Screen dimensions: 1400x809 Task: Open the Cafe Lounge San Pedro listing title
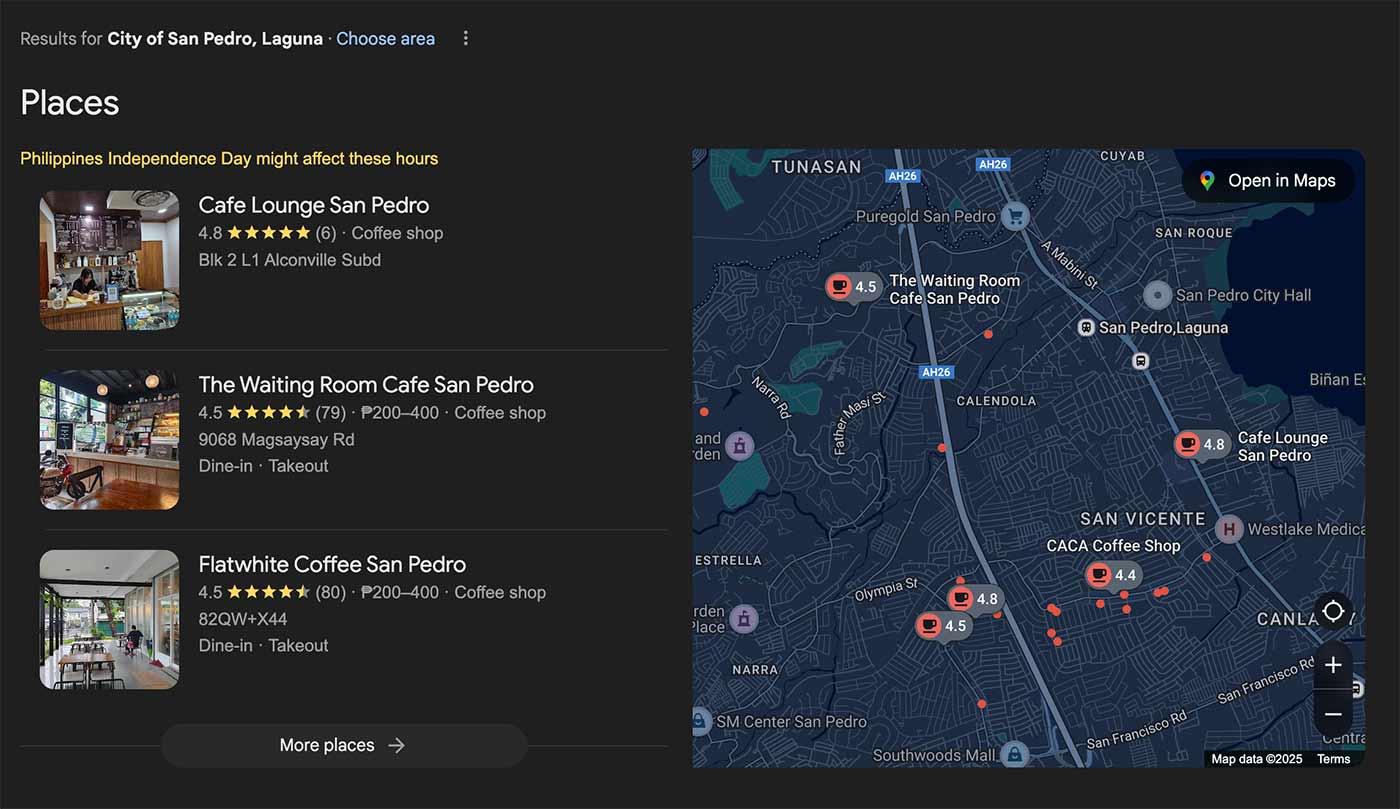click(x=314, y=205)
